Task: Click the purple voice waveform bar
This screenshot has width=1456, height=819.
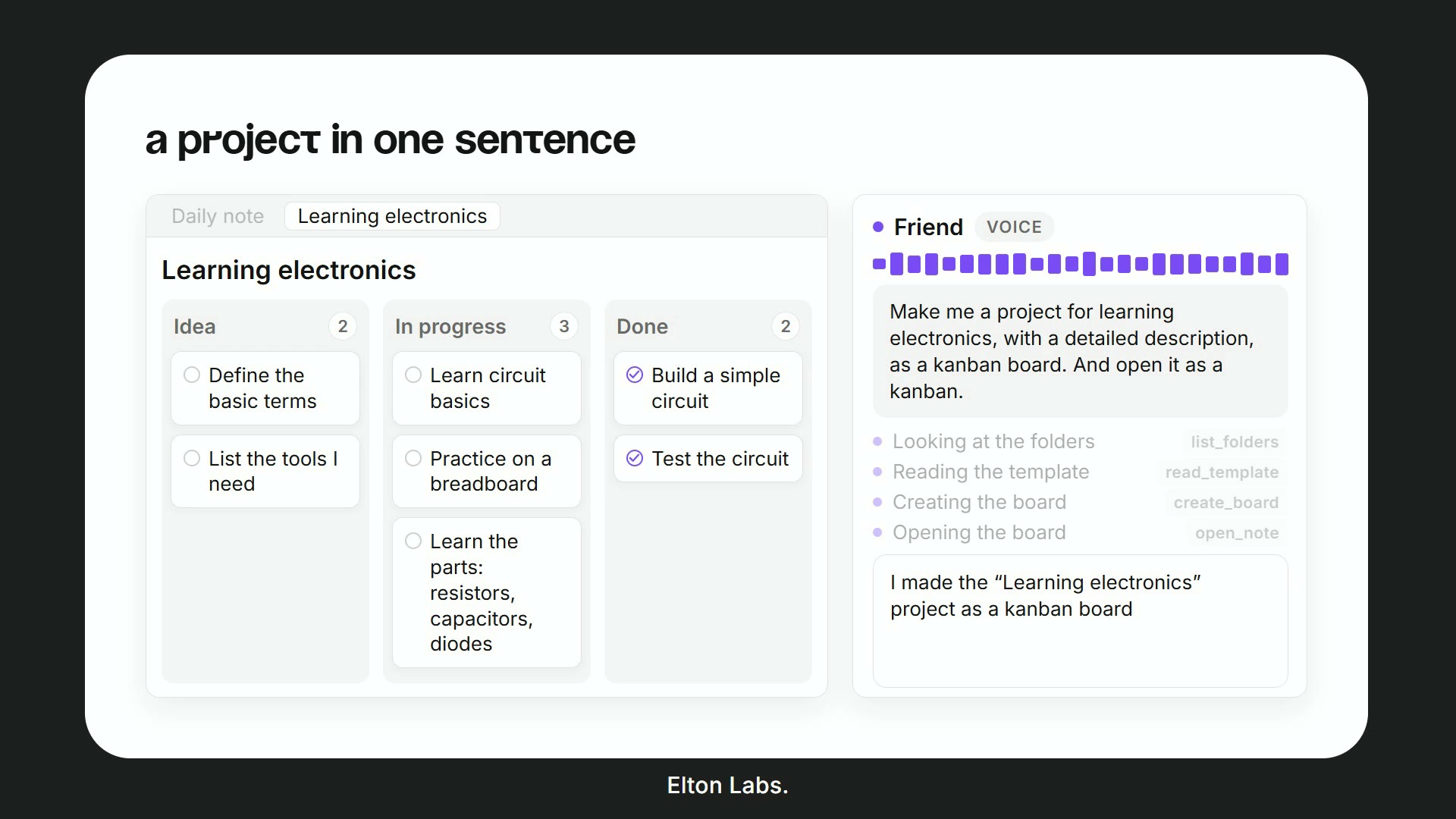Action: tap(1081, 264)
